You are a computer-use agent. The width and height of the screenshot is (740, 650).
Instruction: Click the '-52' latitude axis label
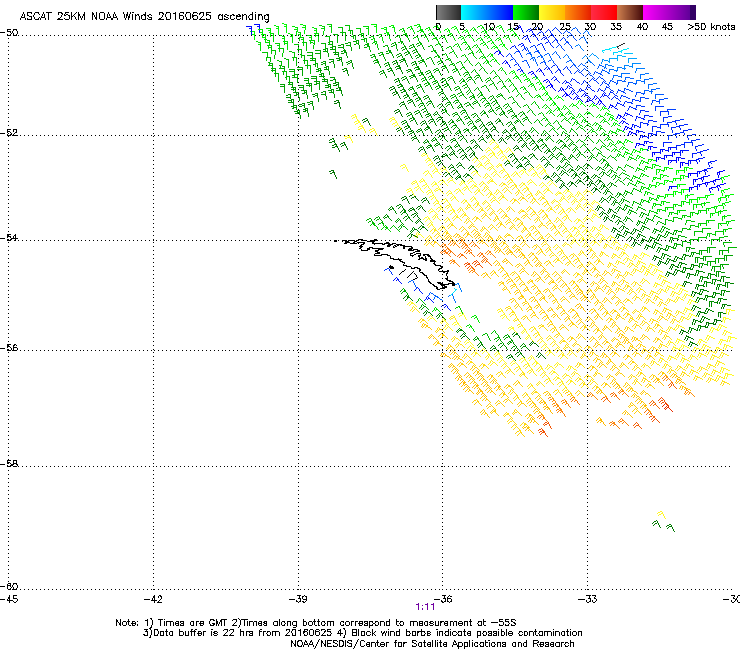coord(9,133)
